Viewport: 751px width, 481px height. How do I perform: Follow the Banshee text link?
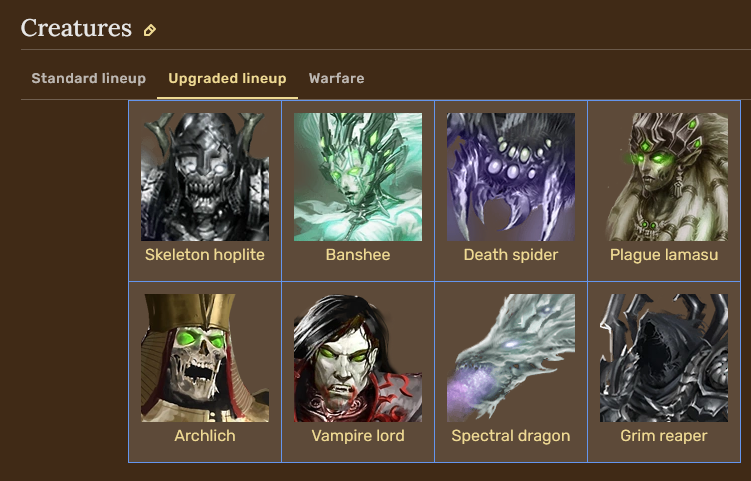click(x=358, y=254)
